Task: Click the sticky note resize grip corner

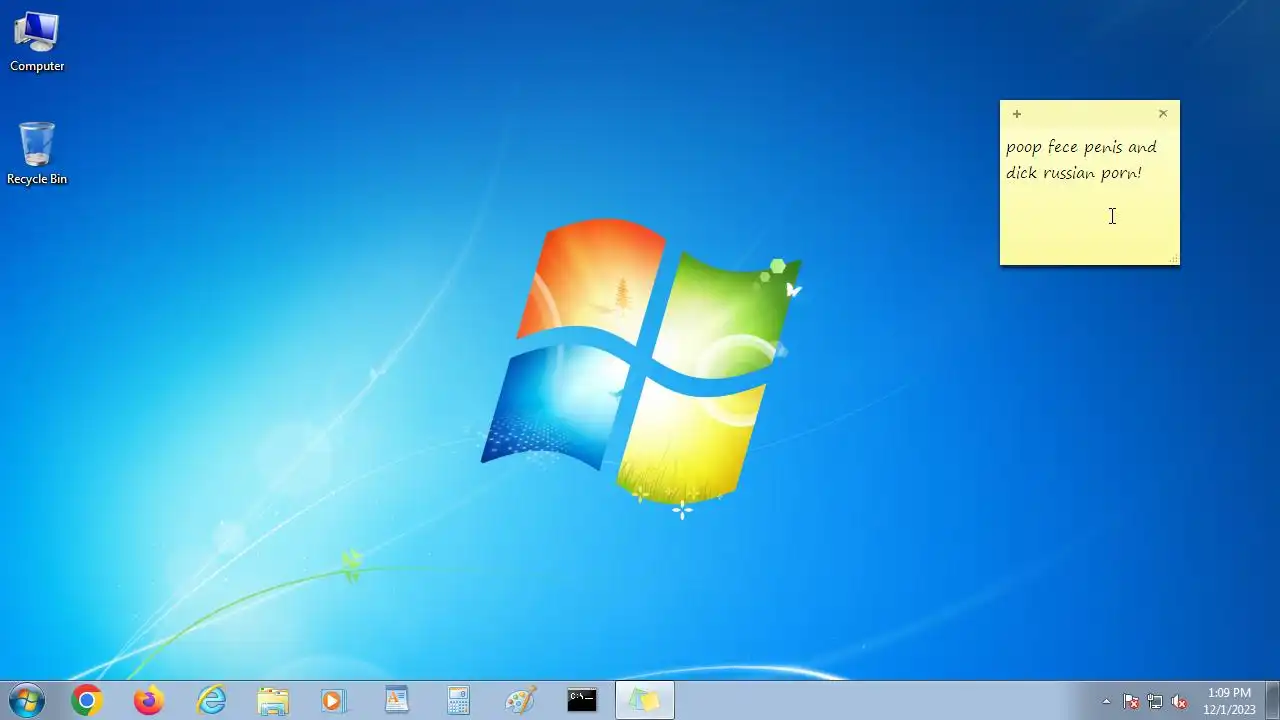Action: click(x=1174, y=260)
